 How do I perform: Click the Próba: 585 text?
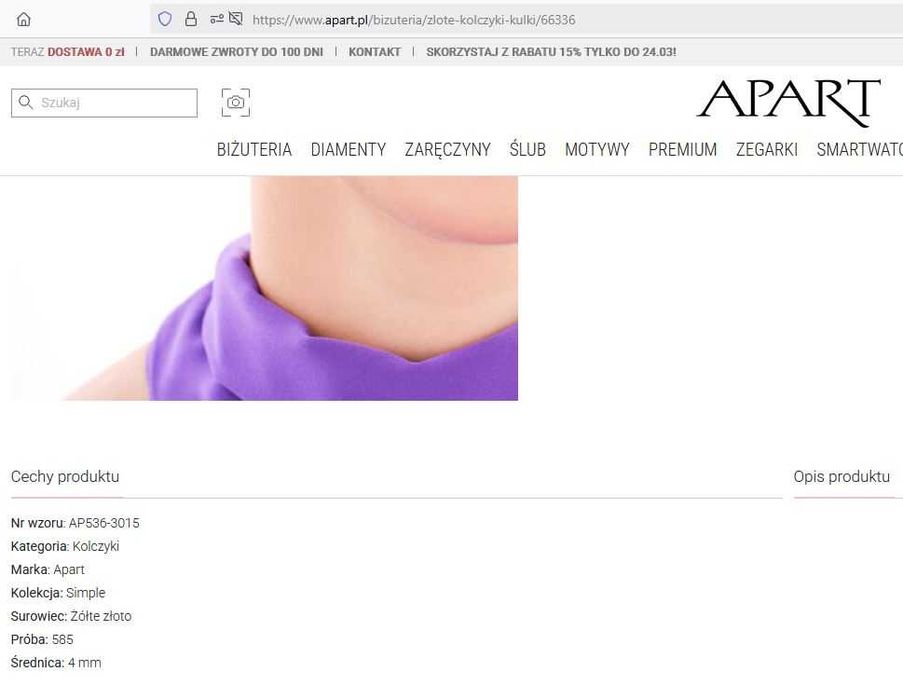(42, 640)
